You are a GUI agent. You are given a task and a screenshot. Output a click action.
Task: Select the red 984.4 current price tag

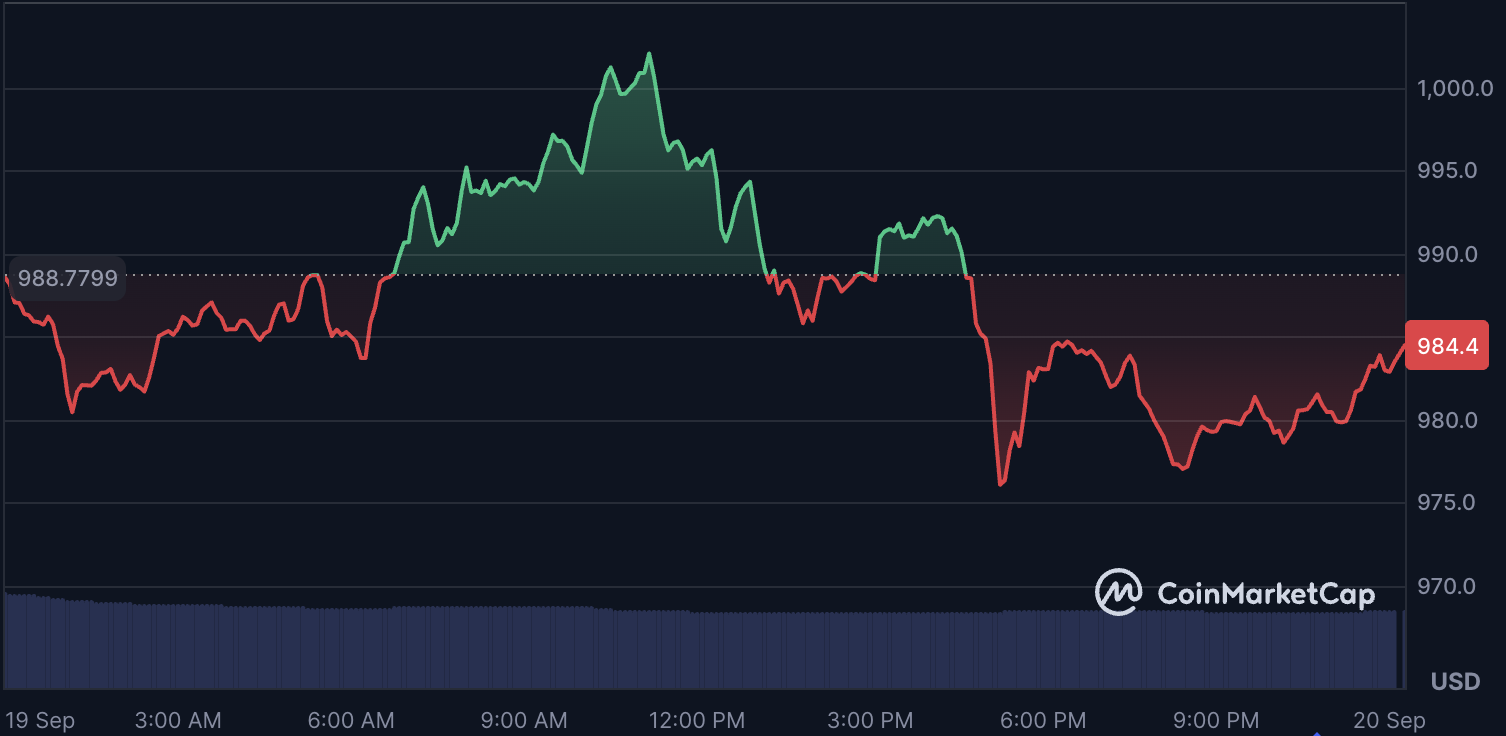(1447, 346)
